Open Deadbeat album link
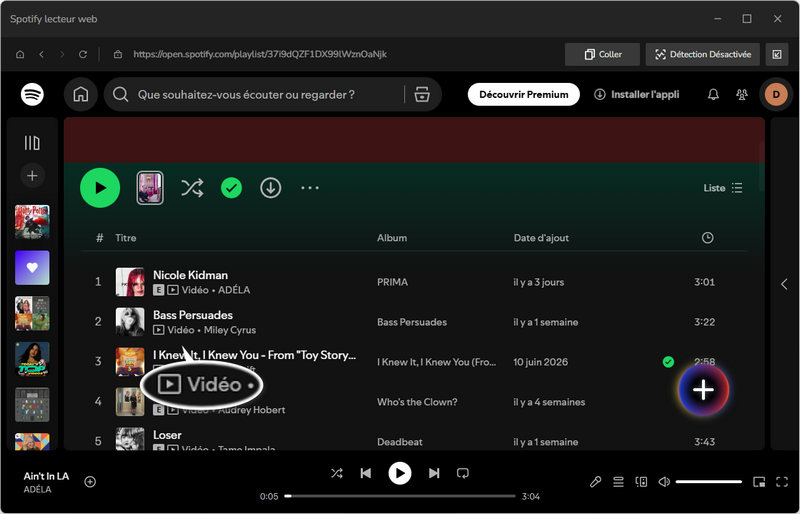Viewport: 800px width, 514px height. [x=399, y=442]
